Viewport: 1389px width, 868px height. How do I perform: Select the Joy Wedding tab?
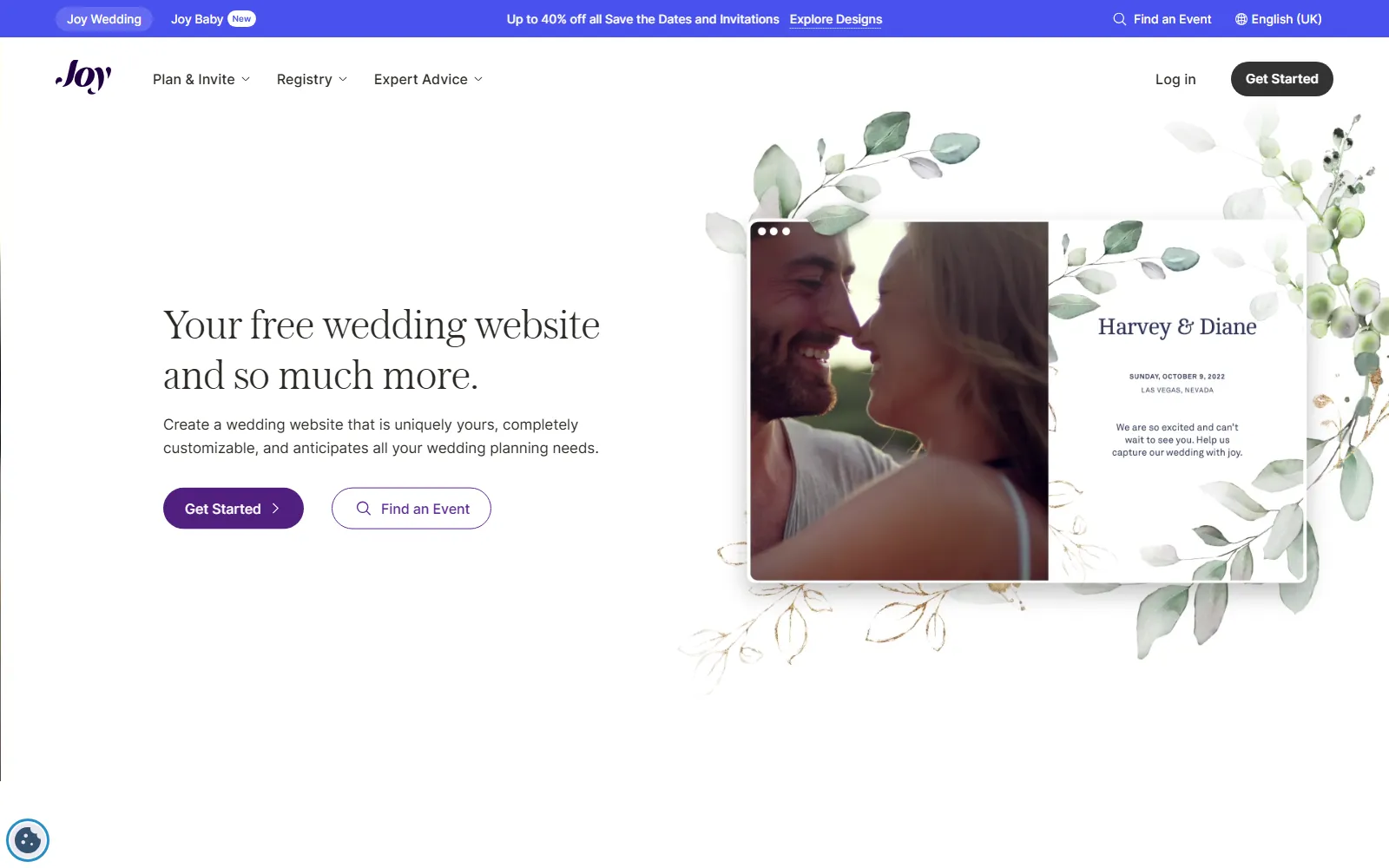click(x=104, y=19)
